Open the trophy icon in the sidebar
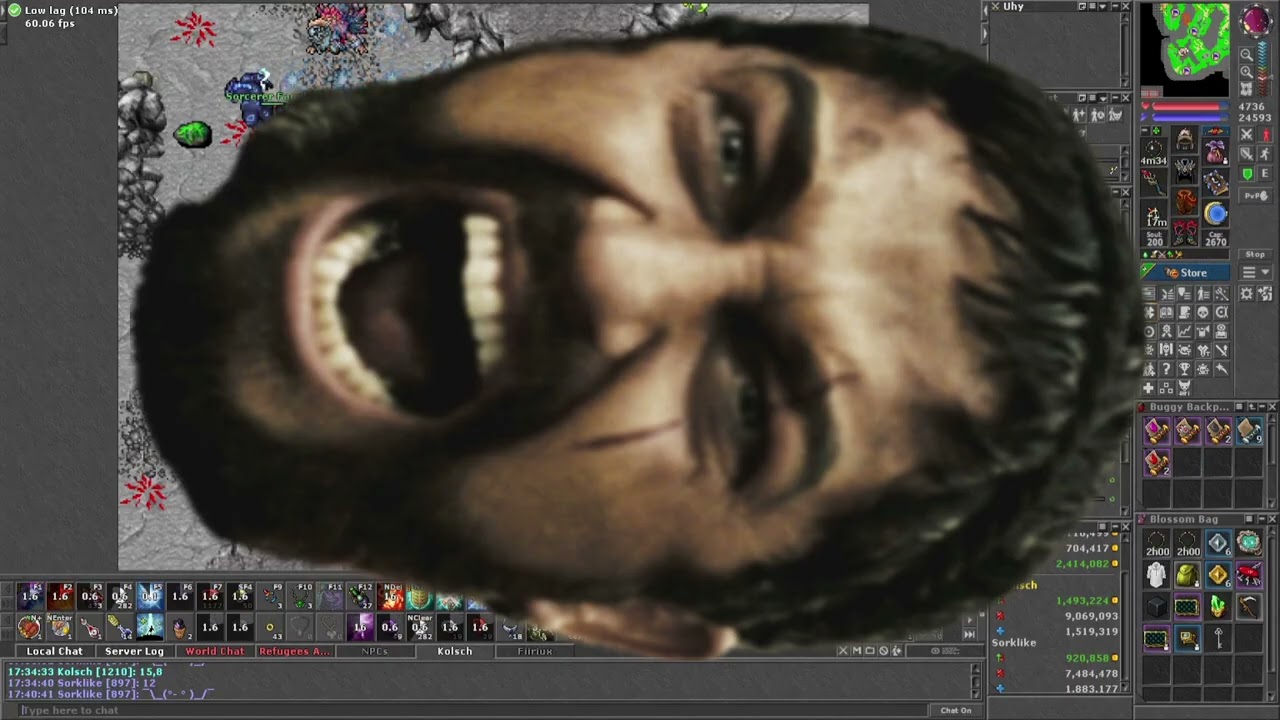 point(1185,369)
